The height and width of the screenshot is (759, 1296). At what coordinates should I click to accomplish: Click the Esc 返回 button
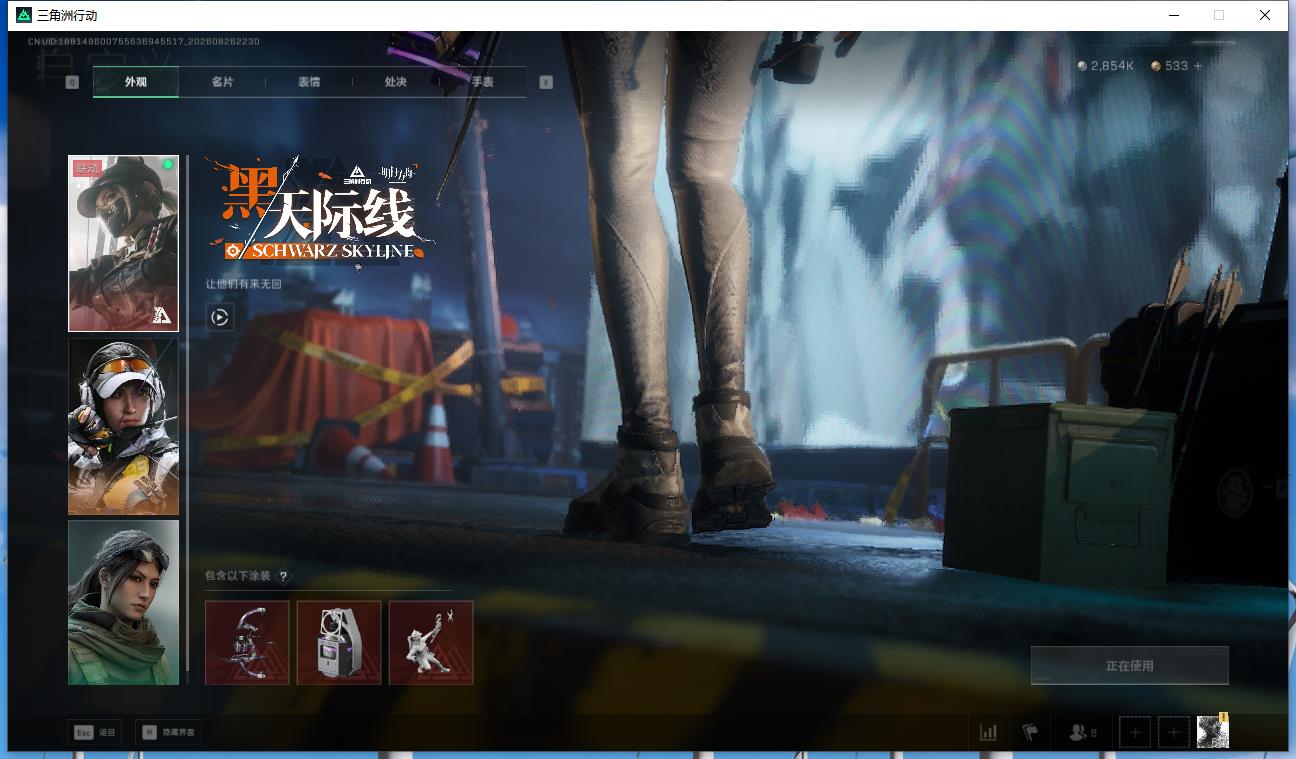point(95,732)
